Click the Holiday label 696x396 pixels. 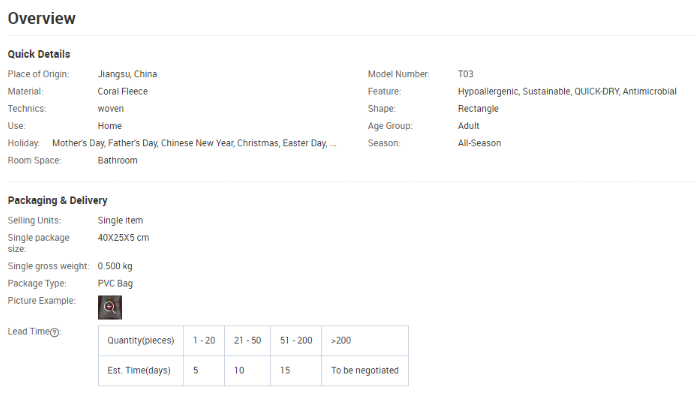coord(24,143)
